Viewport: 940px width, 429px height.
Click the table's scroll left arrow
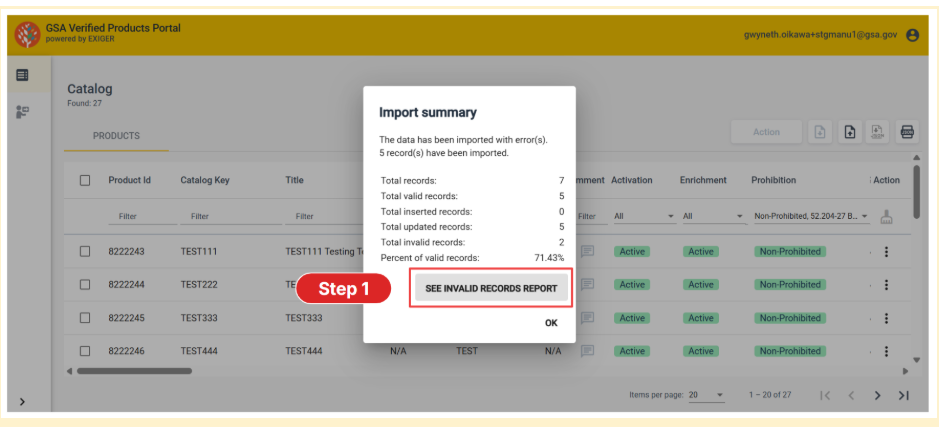pos(70,371)
